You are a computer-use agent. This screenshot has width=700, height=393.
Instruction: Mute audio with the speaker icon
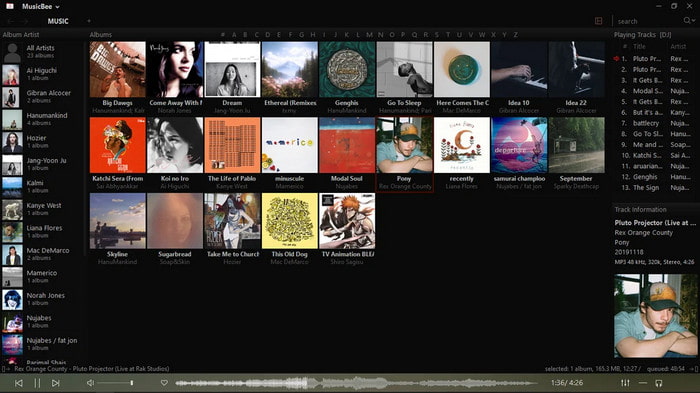click(90, 383)
